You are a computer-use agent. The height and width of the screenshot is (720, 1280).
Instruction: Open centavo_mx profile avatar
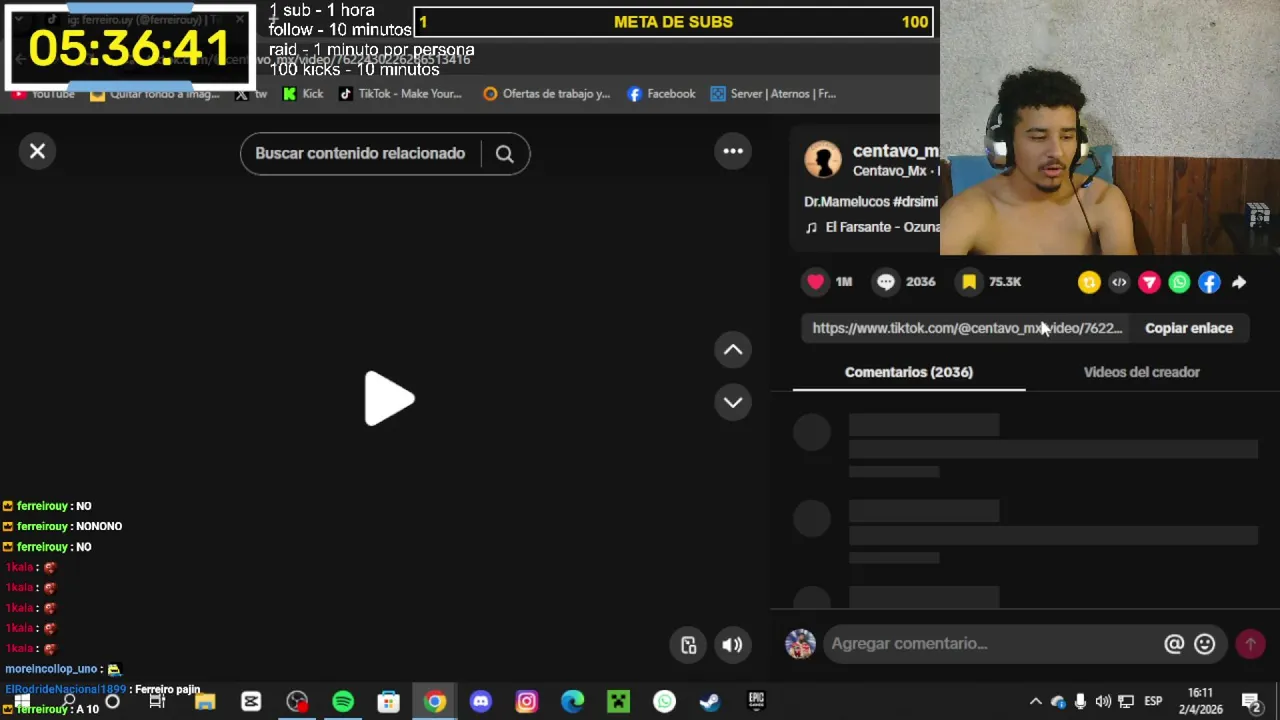click(823, 160)
